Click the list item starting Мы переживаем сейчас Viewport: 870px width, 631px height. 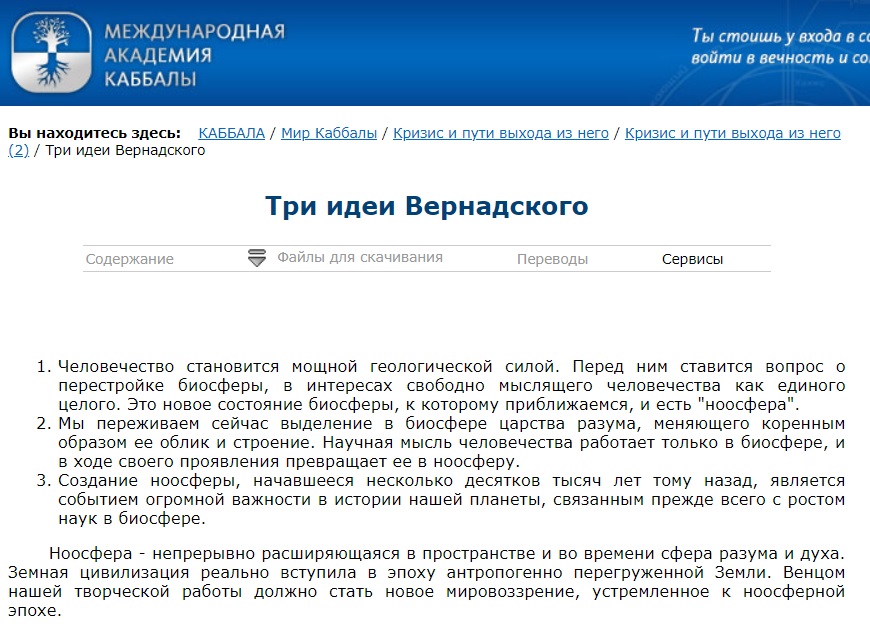[452, 442]
